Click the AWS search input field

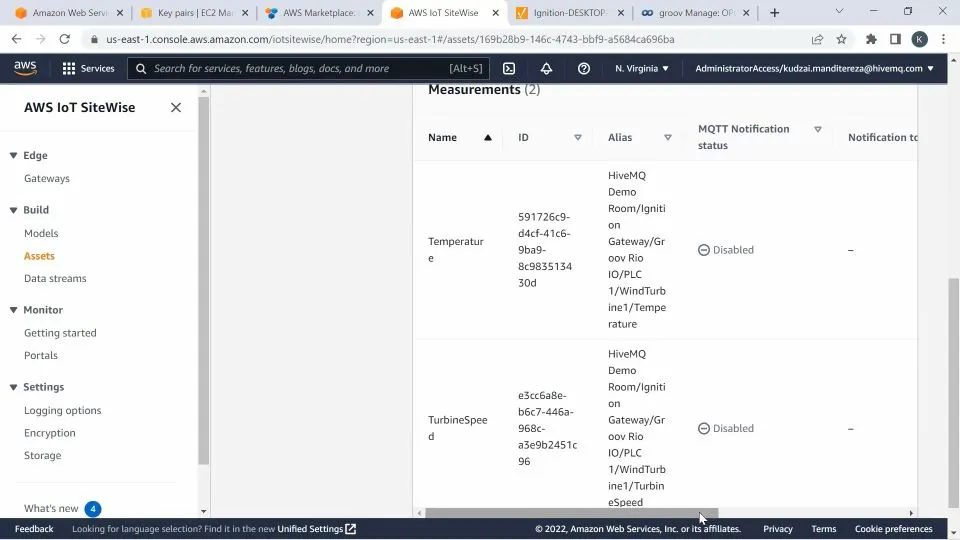click(x=308, y=69)
